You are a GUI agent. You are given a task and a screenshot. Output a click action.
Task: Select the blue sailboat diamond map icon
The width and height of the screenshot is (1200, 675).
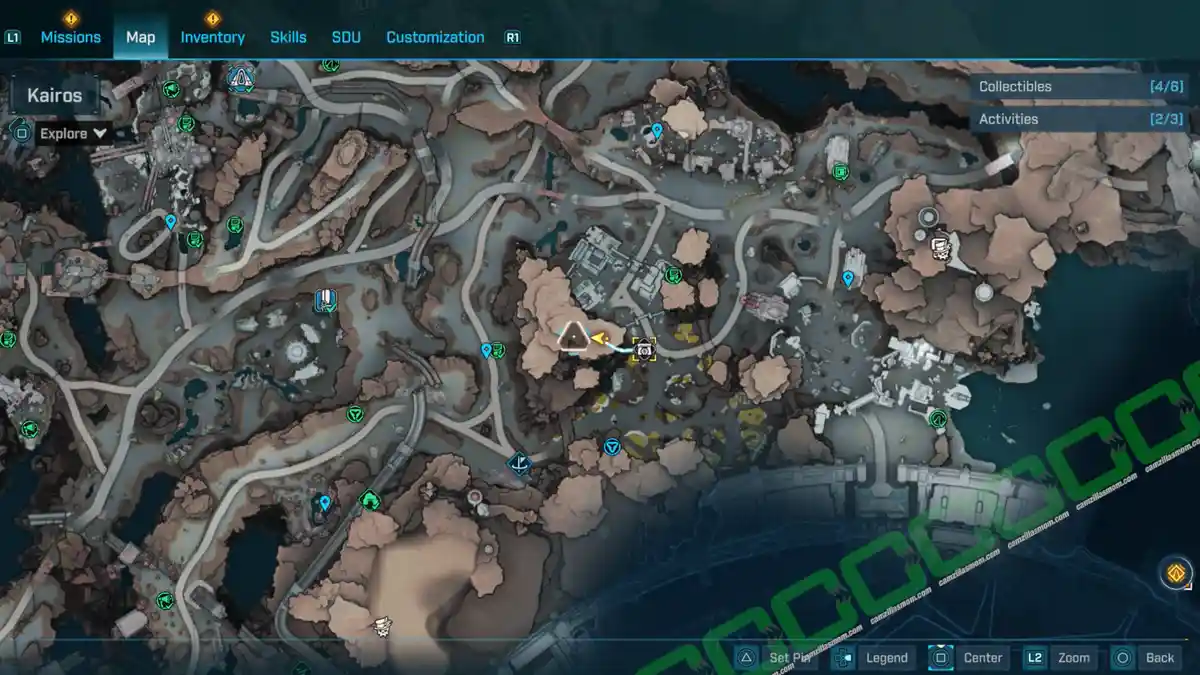point(519,463)
